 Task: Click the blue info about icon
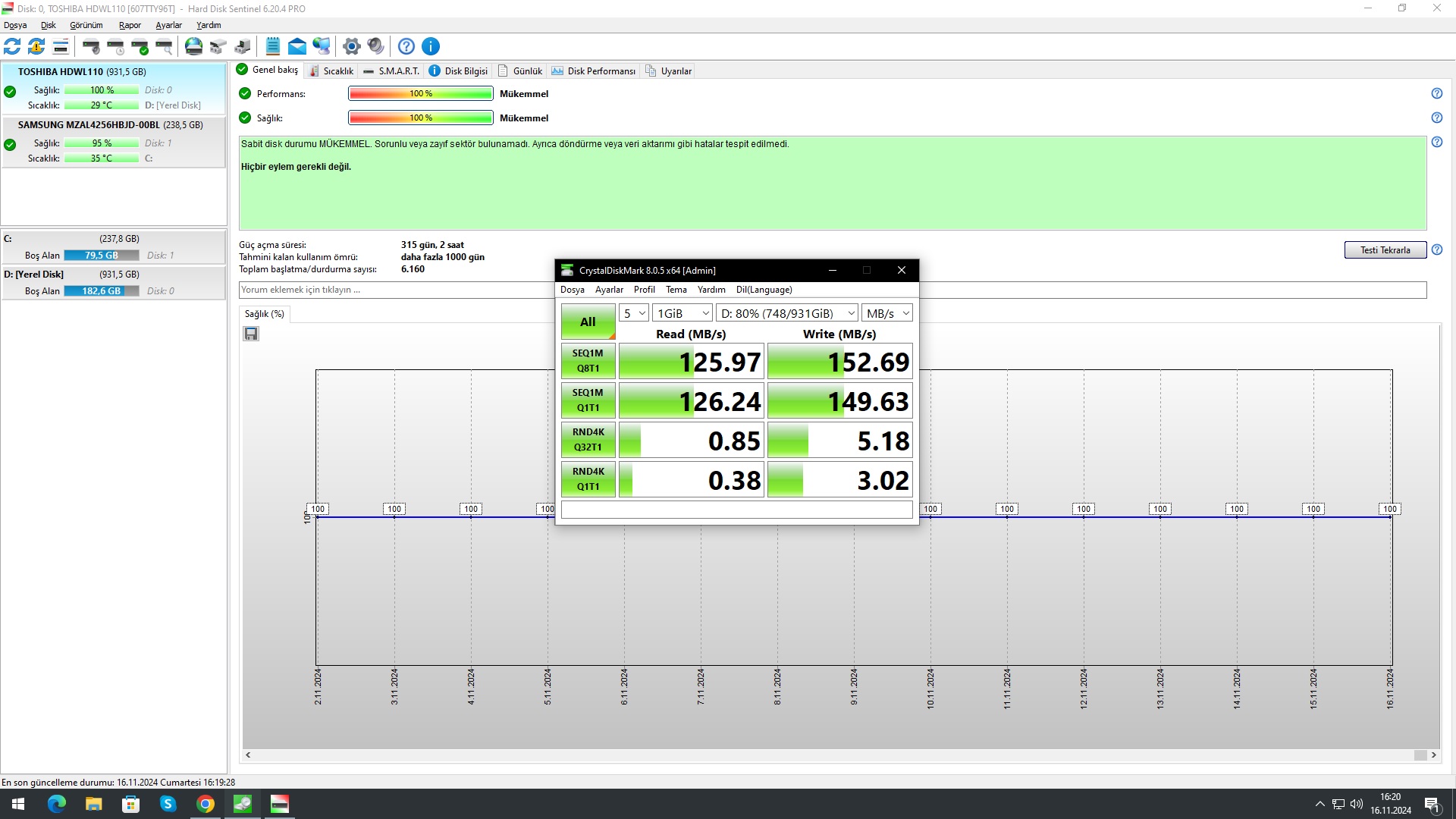click(x=431, y=46)
